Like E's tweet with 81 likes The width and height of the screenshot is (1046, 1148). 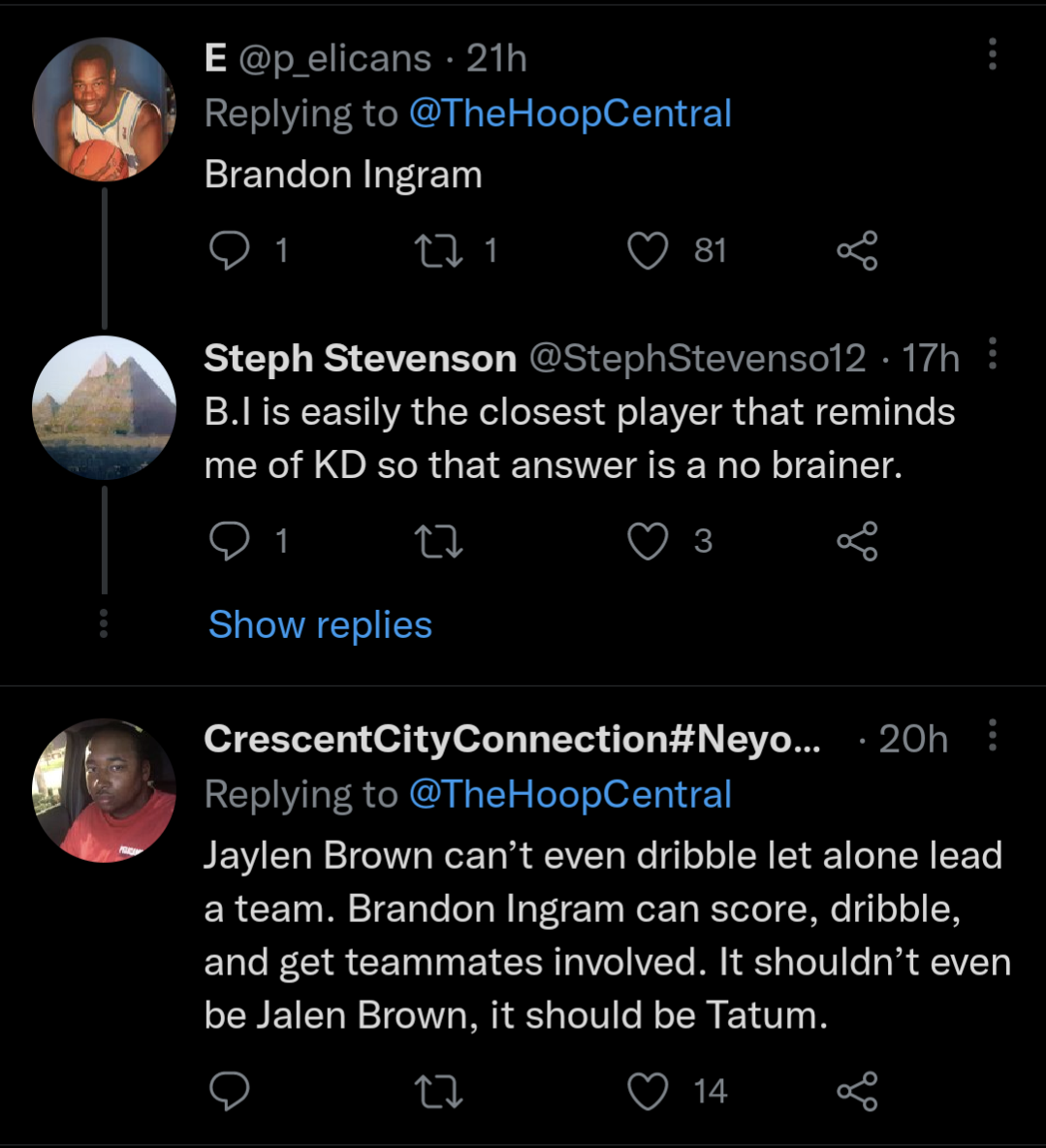[648, 250]
